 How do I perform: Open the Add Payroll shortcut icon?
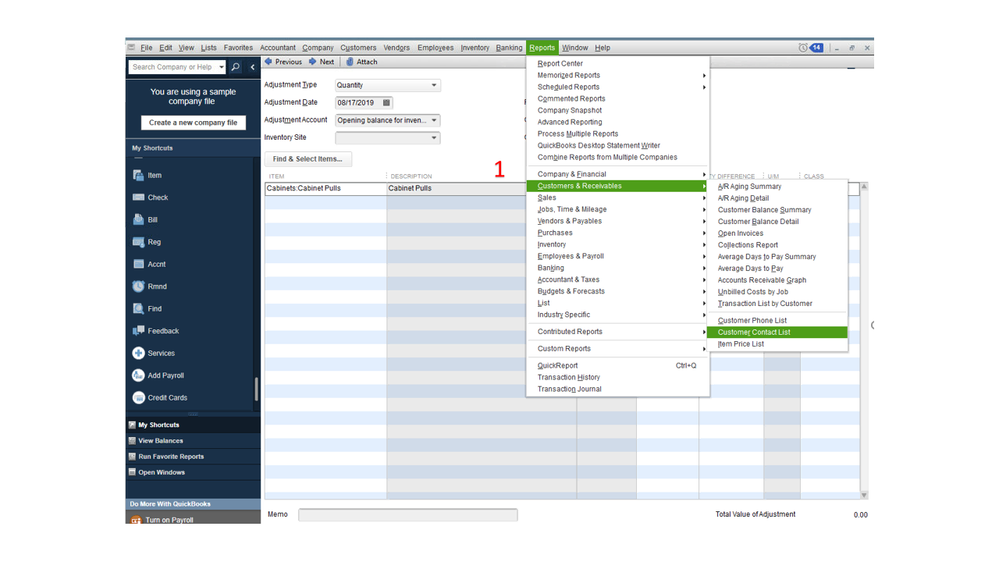[138, 375]
